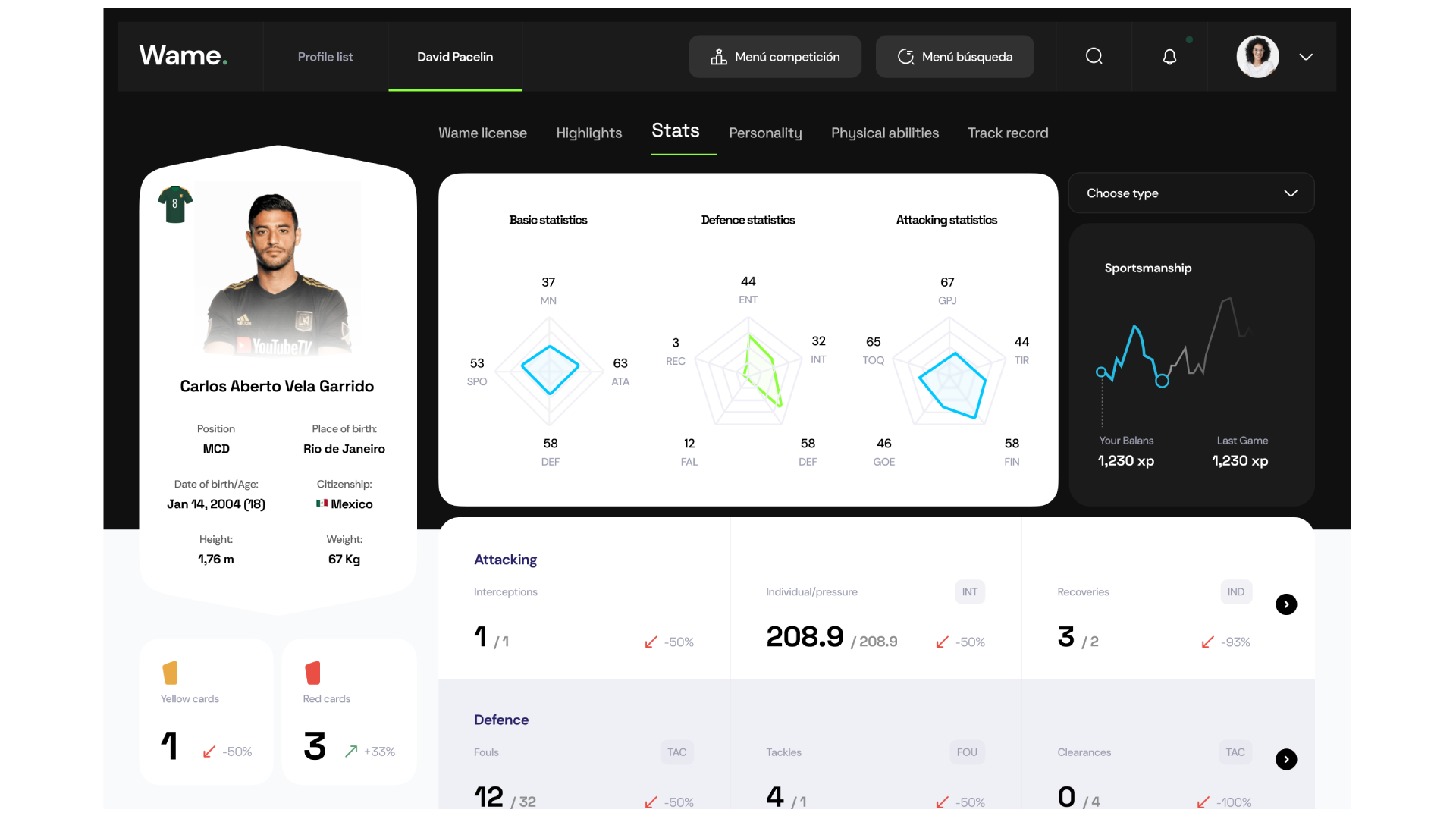Viewport: 1456px width, 819px height.
Task: Click the Red cards +33% up arrow
Action: (351, 752)
